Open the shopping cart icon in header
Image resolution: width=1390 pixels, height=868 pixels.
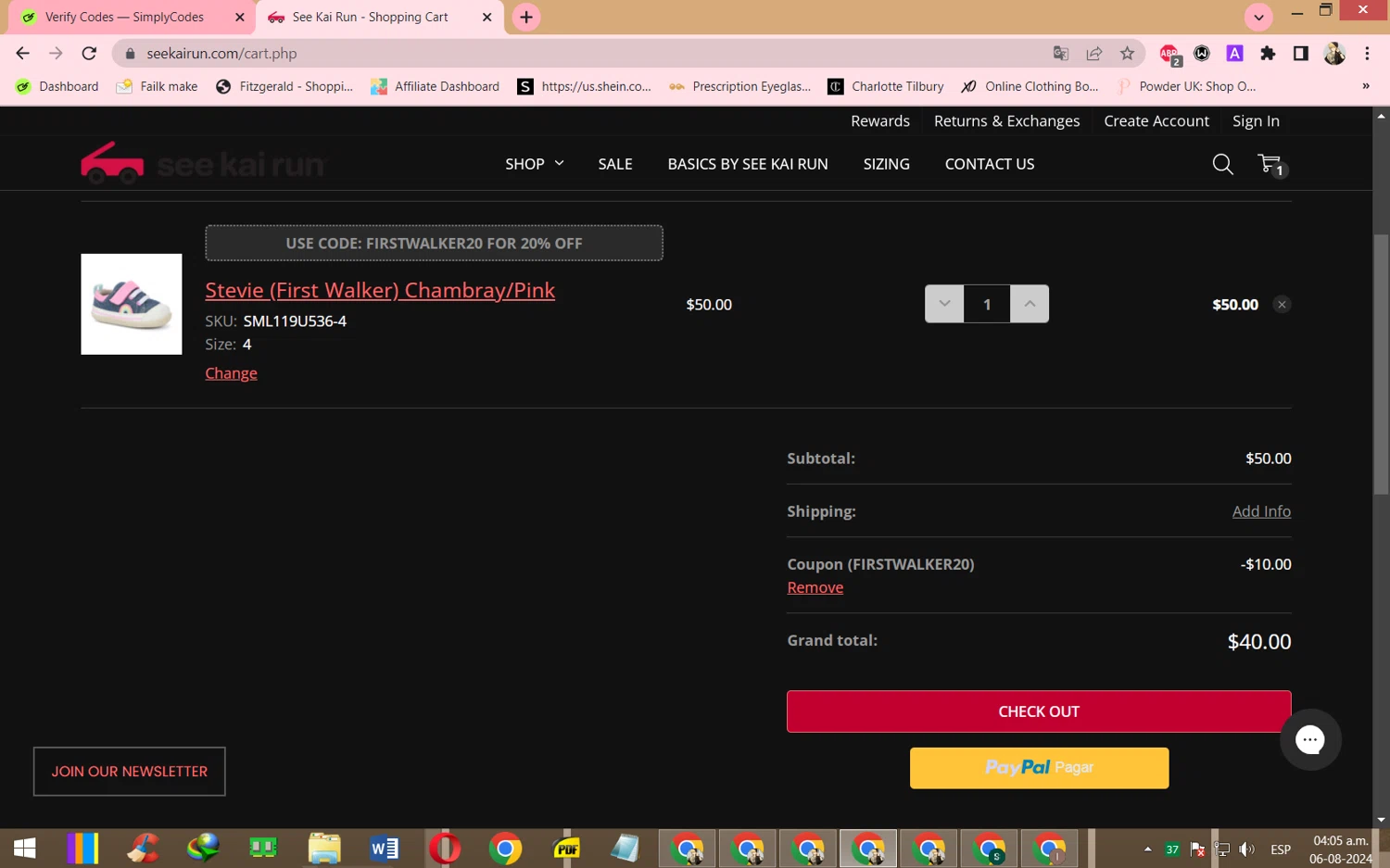coord(1271,165)
